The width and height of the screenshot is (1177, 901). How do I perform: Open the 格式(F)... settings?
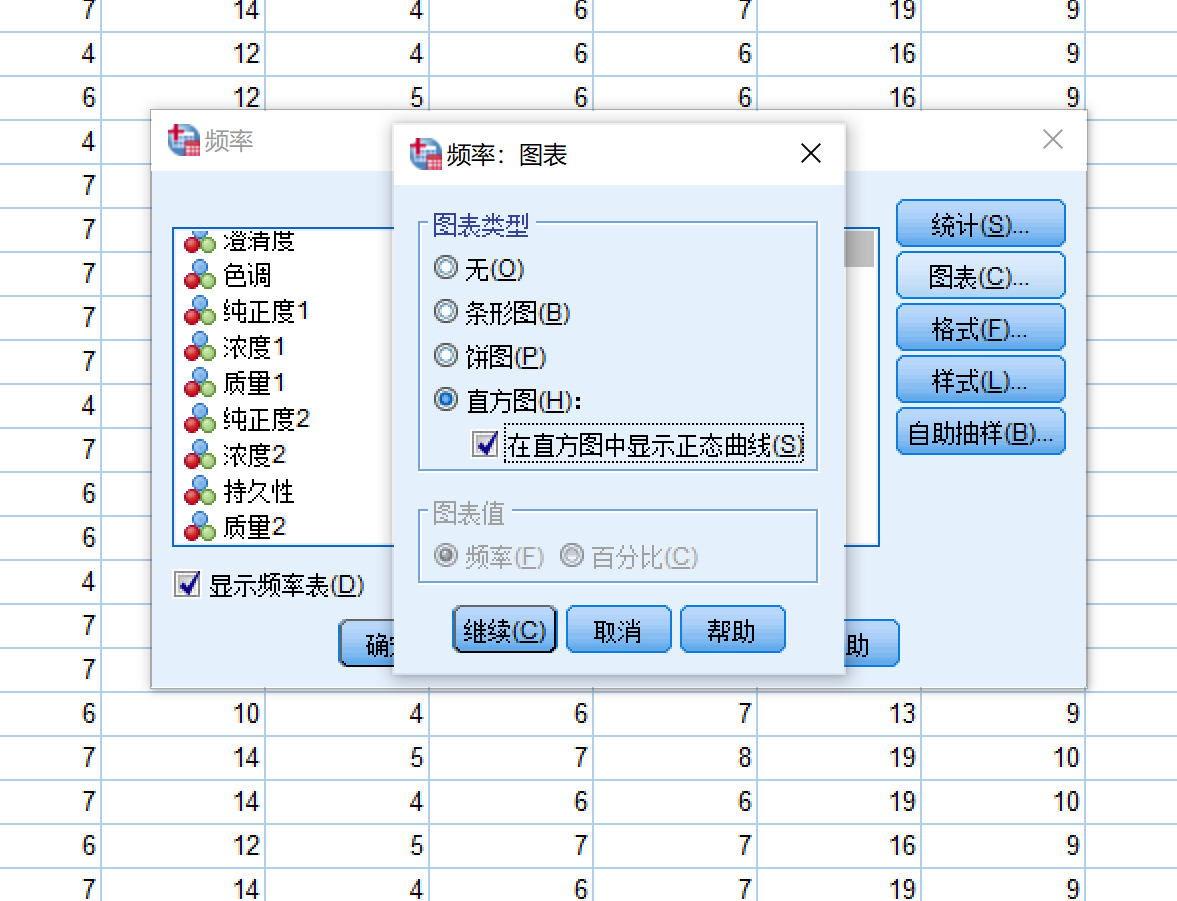[980, 327]
